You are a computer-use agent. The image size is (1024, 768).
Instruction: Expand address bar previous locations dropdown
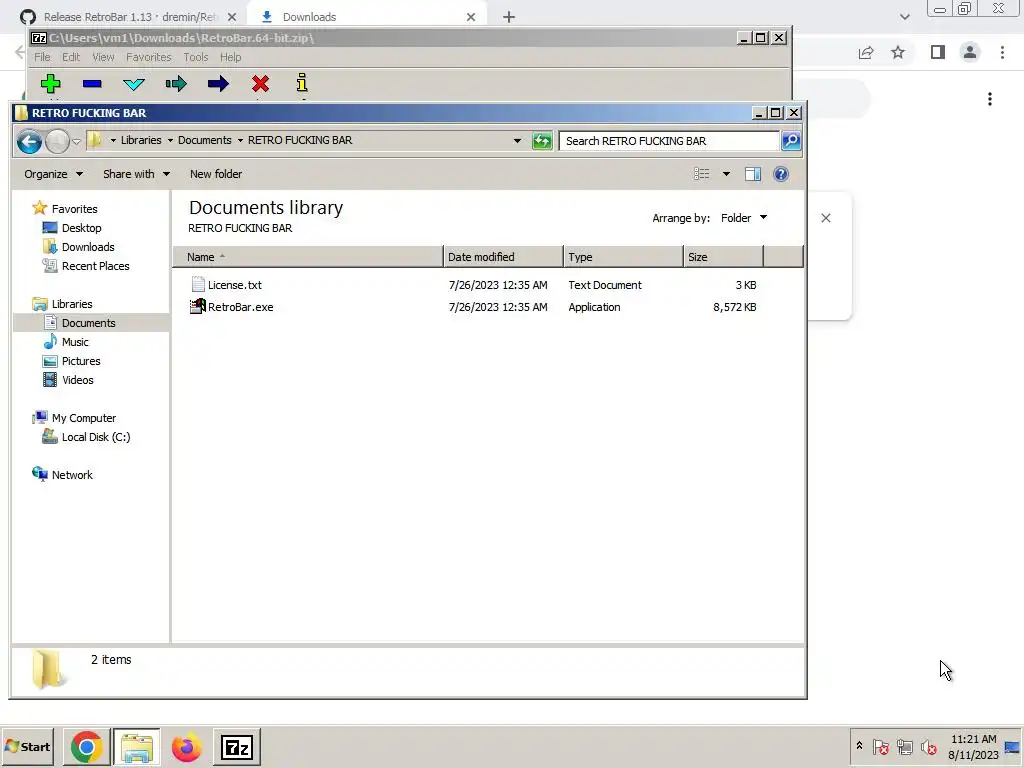pos(517,140)
